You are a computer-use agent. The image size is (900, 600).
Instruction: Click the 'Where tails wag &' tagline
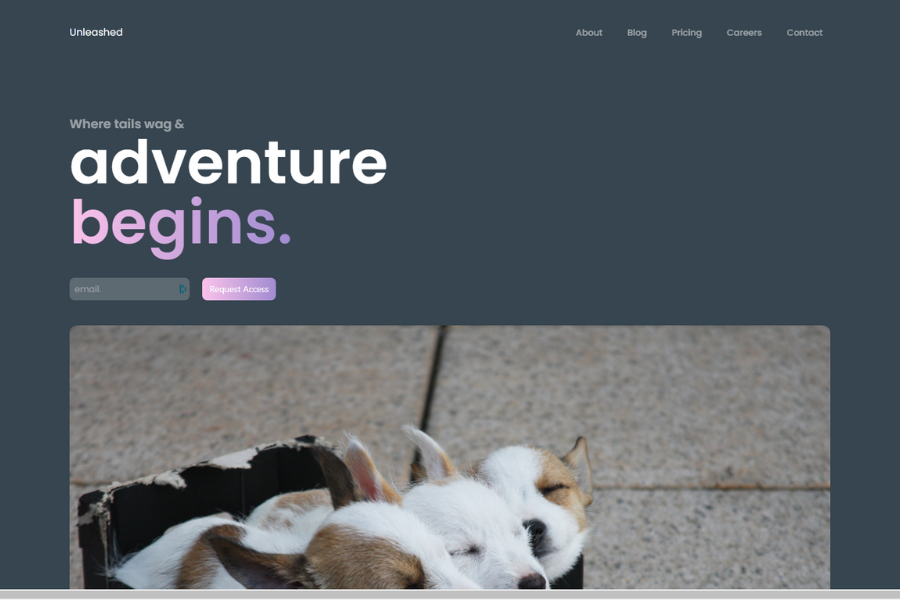(127, 124)
